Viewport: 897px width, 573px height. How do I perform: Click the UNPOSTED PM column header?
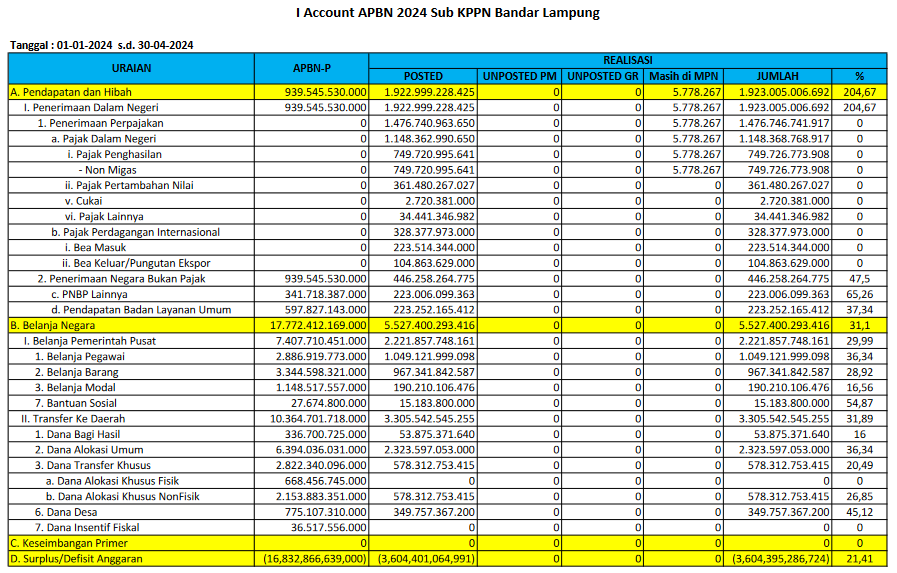pos(520,76)
